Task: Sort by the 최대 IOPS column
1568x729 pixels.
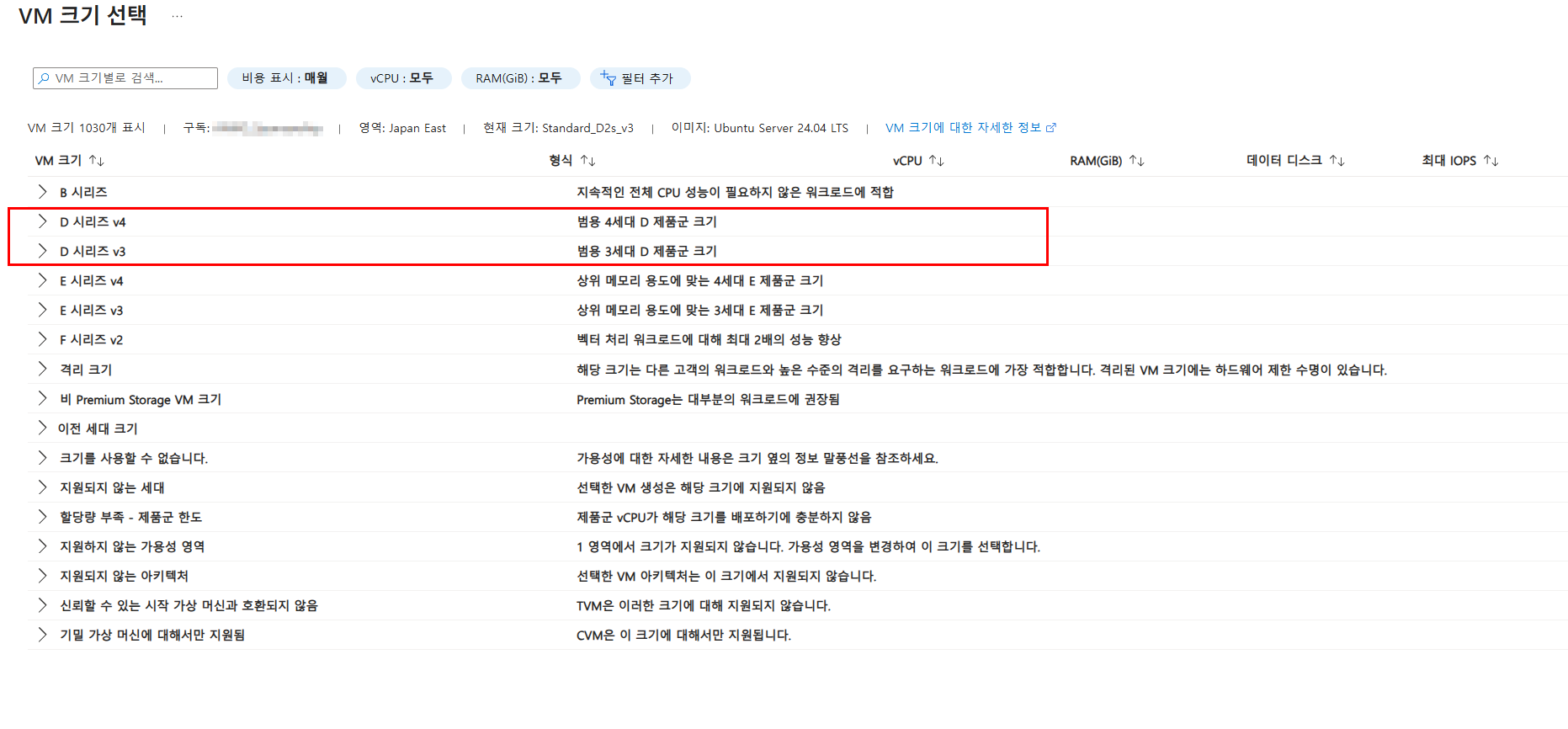Action: click(1459, 160)
